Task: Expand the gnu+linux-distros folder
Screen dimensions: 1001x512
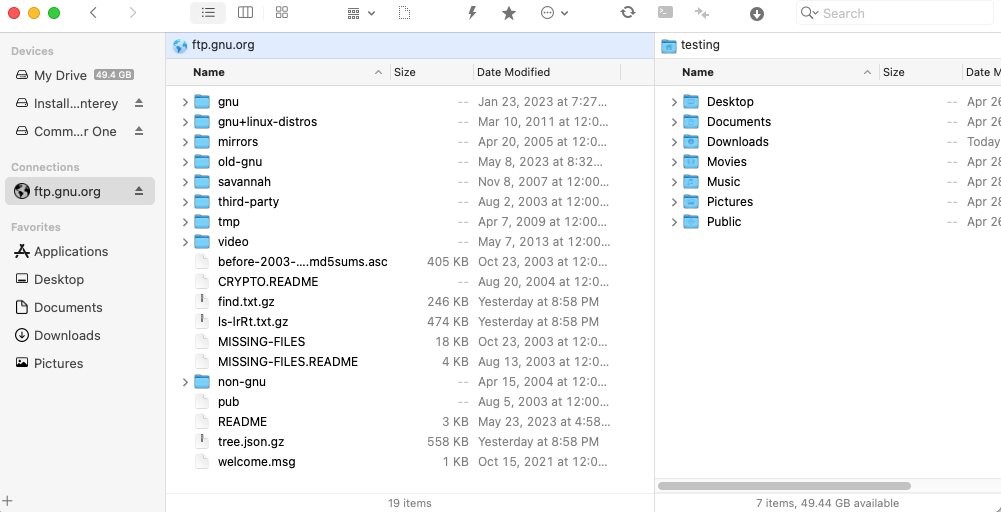Action: click(x=185, y=122)
